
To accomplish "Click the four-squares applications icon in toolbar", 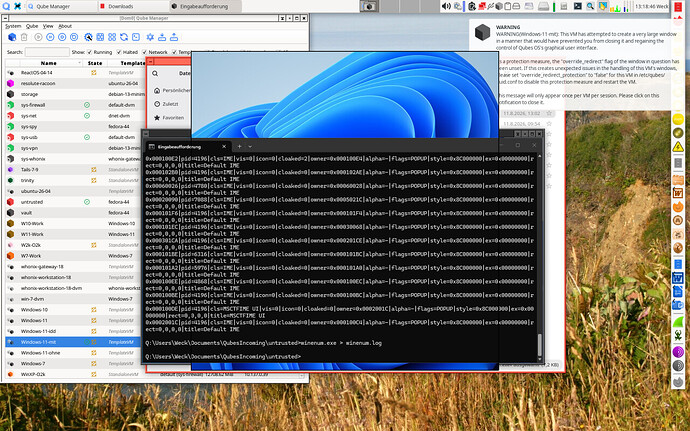I will [x=112, y=37].
